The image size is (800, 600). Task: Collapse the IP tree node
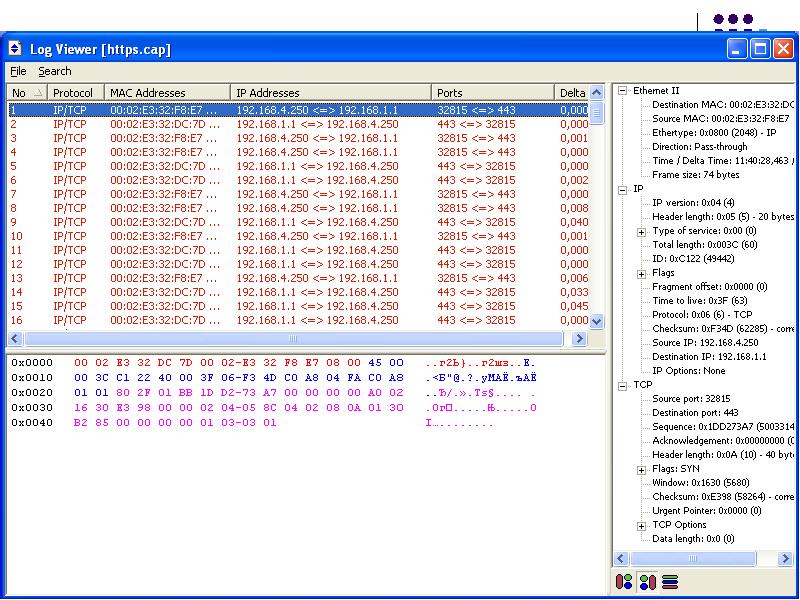tap(622, 189)
